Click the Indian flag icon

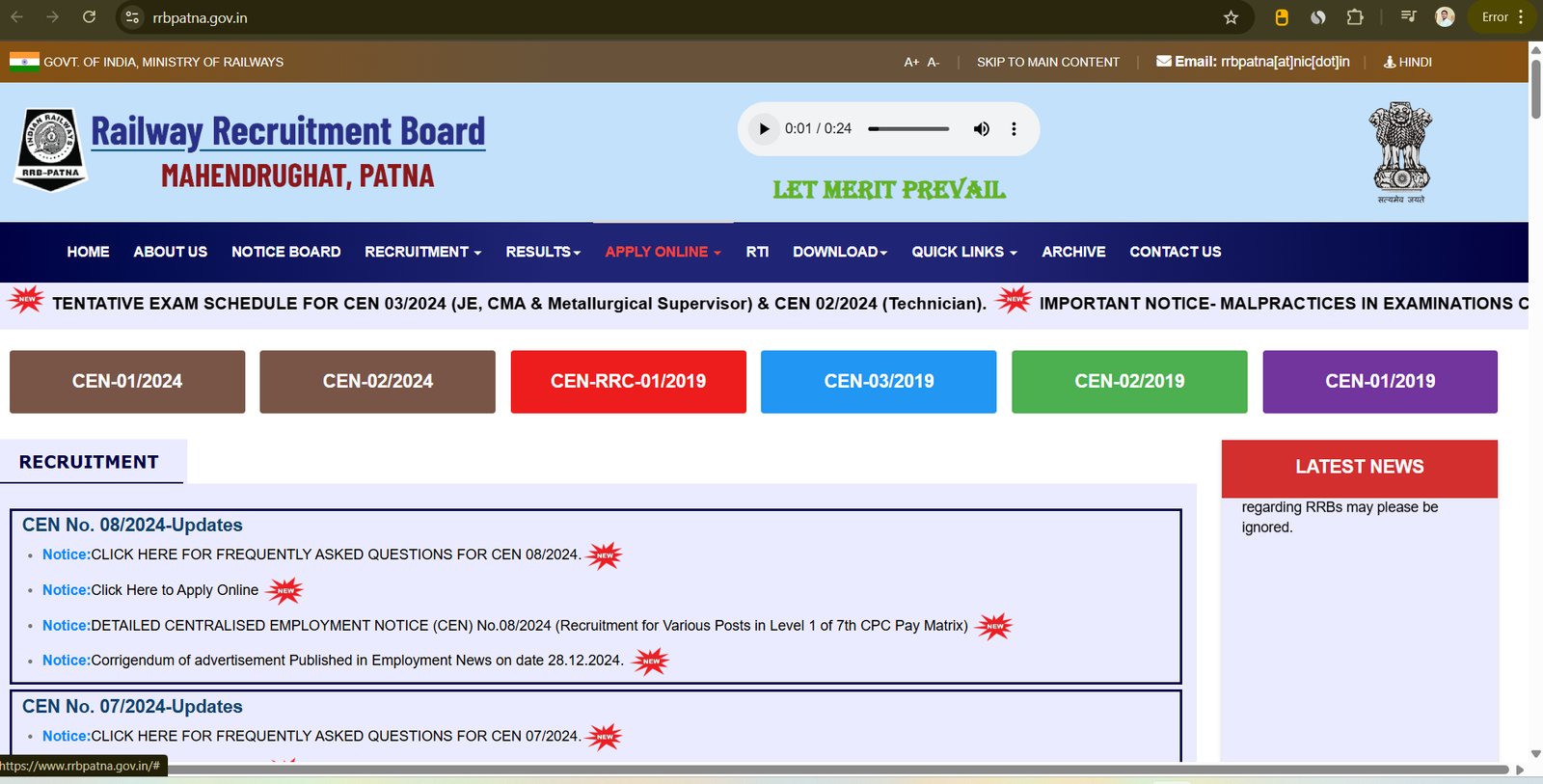24,62
